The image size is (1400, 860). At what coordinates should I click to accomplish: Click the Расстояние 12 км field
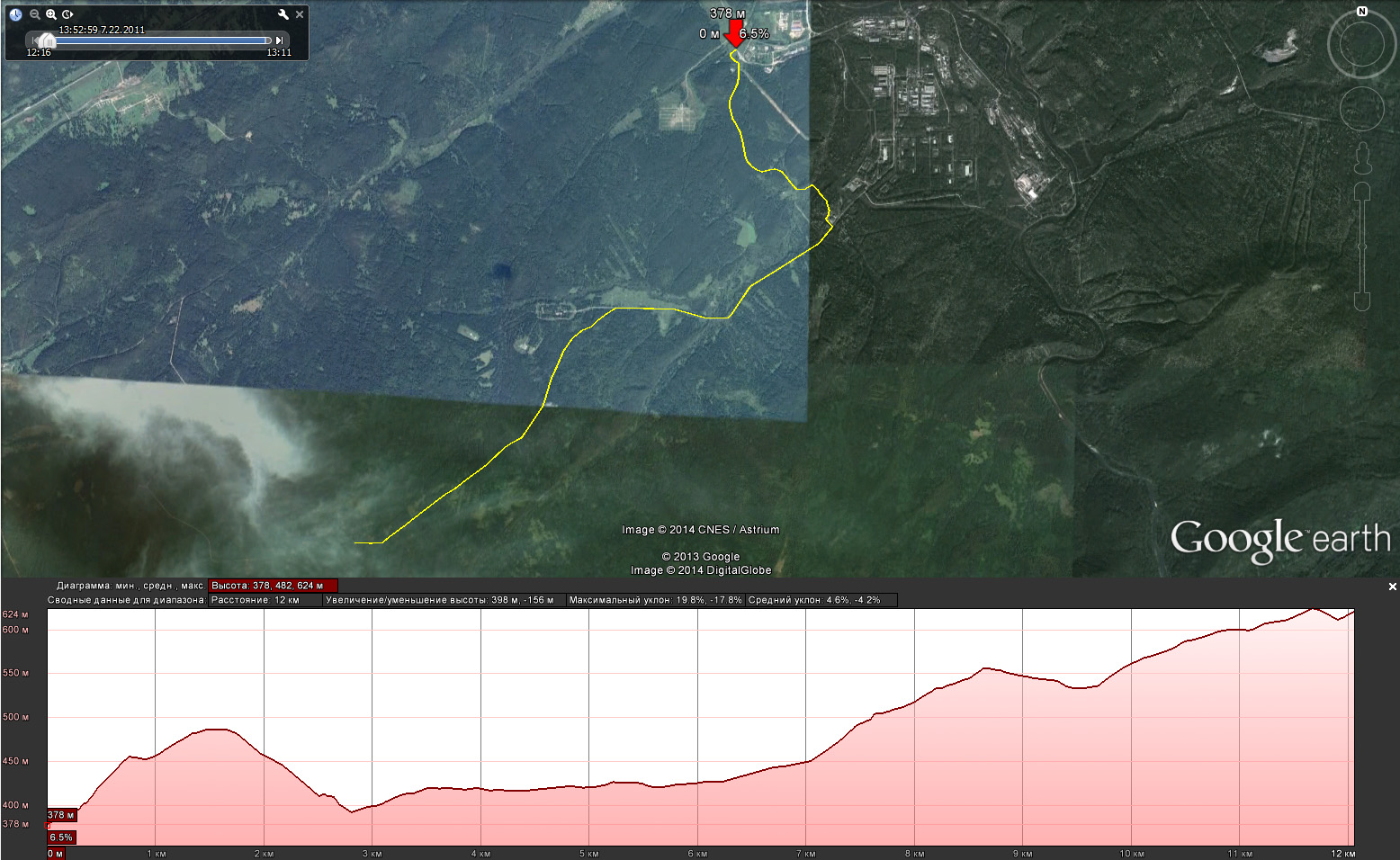tap(265, 600)
